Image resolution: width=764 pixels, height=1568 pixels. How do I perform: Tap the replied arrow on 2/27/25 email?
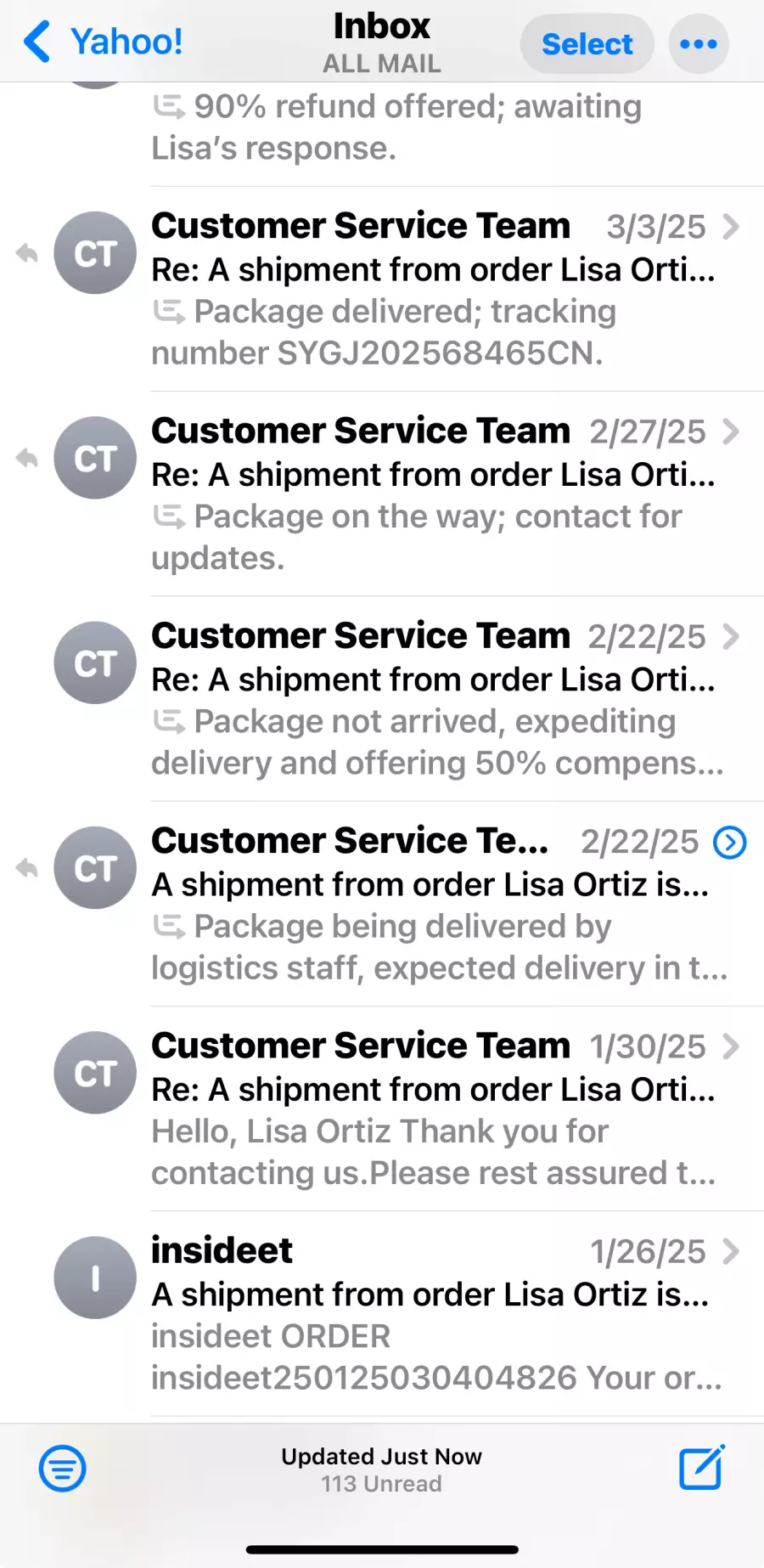[27, 458]
